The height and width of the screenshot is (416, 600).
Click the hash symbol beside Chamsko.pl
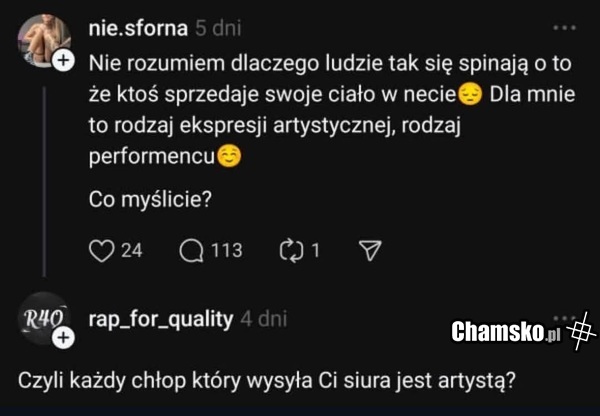(581, 330)
